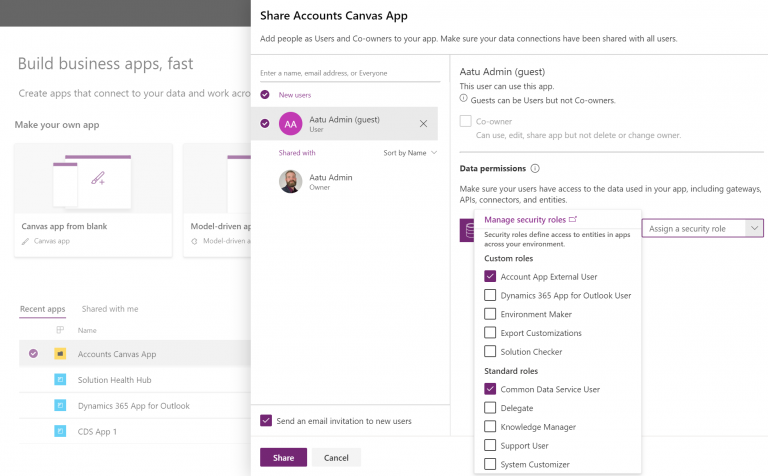The height and width of the screenshot is (476, 768).
Task: Open the Canvas app from blank illustration
Action: (93, 179)
